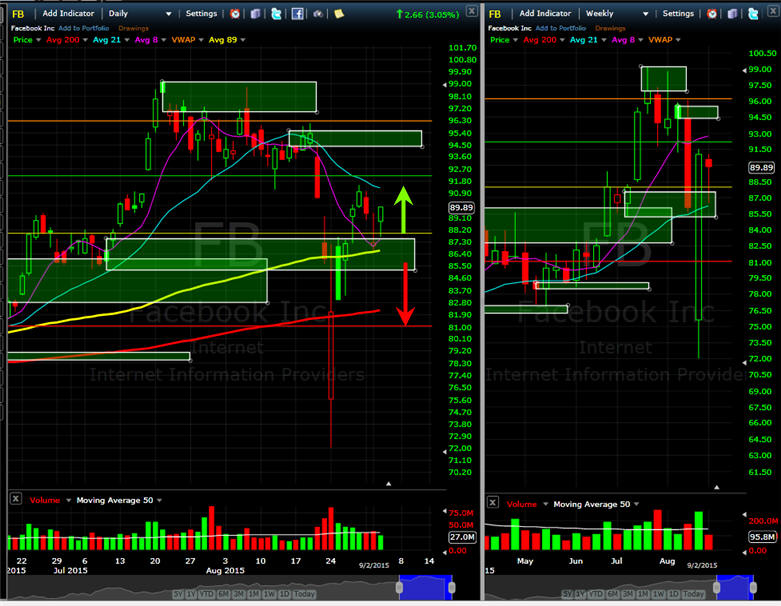Click the 89.89 price label in Daily chart
The image size is (781, 606).
pos(461,208)
